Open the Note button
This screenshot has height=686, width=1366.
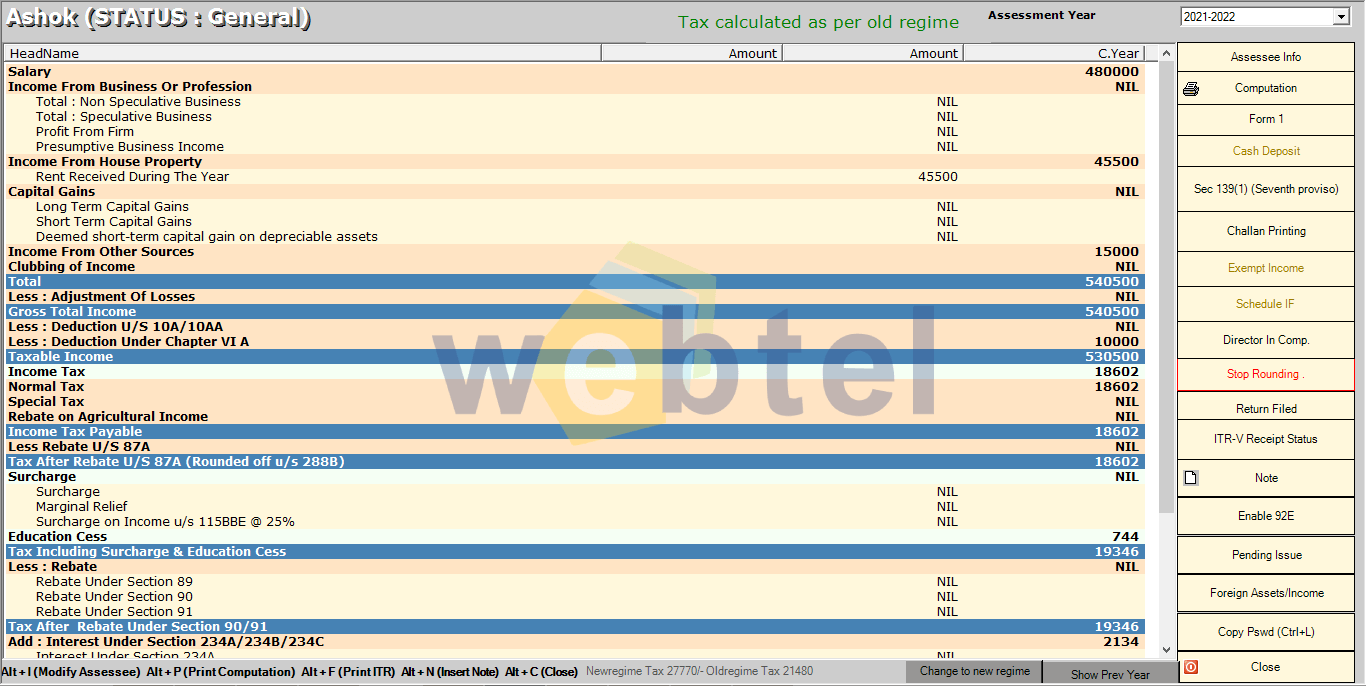[1266, 478]
